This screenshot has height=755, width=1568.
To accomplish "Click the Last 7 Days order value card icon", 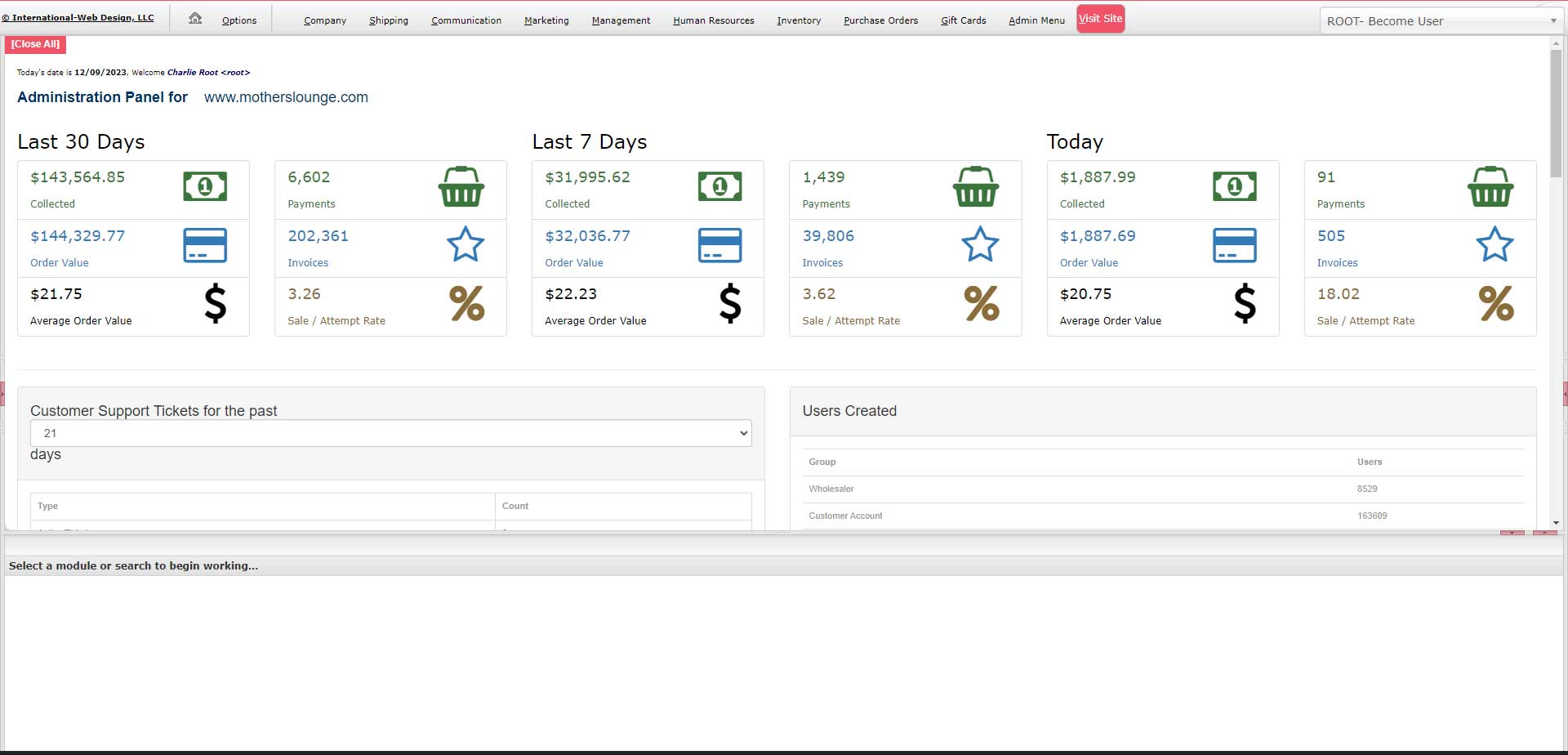I will 719,245.
